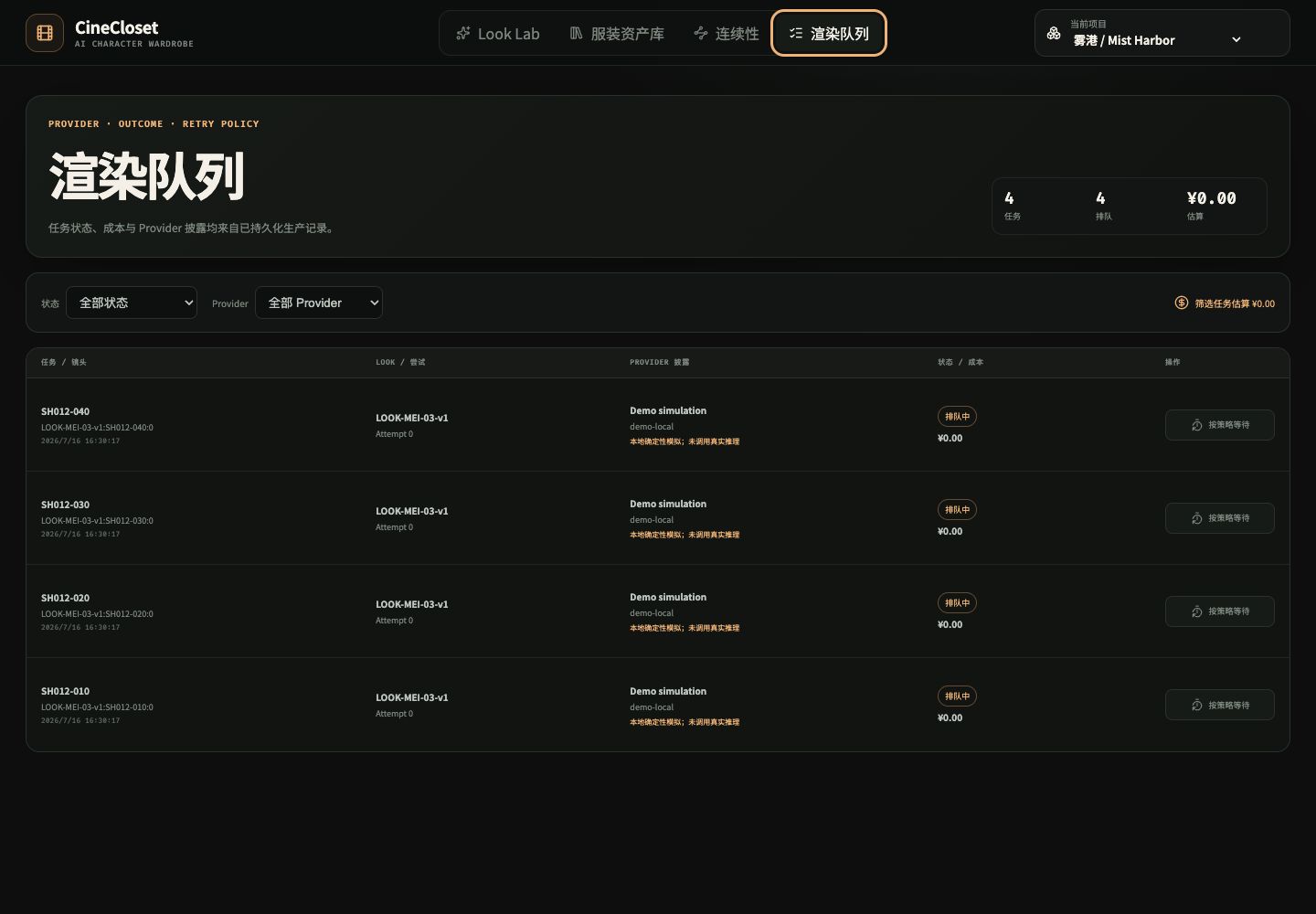Click 按策略等待 button for SH012-040
The image size is (1316, 914).
pos(1219,425)
